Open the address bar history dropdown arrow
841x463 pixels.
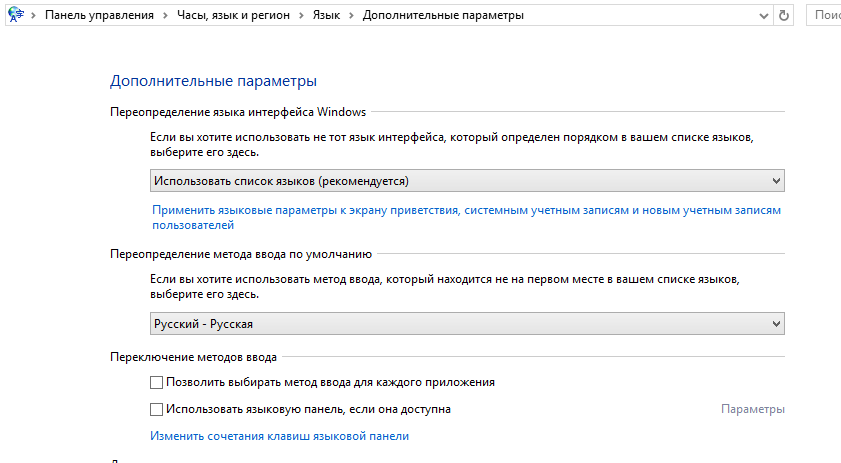tap(766, 16)
